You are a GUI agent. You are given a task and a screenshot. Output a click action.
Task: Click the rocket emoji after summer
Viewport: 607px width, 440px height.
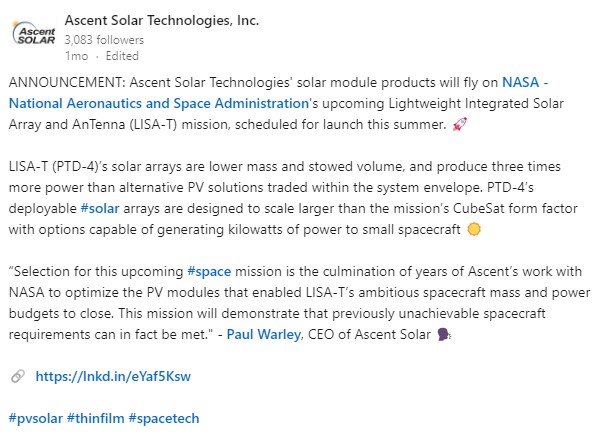(460, 124)
